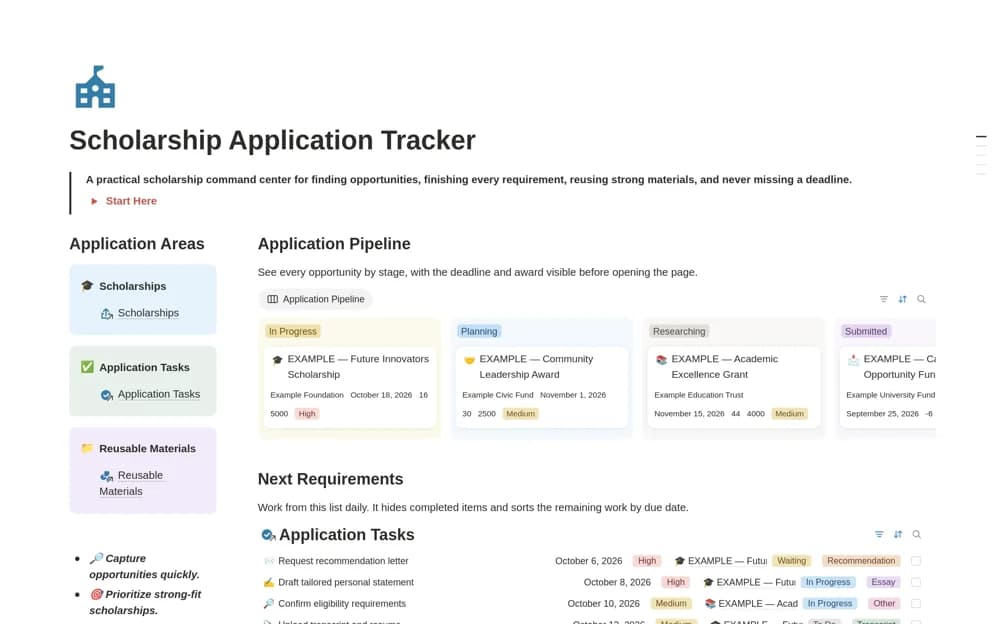Open EXAMPLE — Acad relation on eligibility row
This screenshot has height=624, width=1000.
tap(751, 604)
